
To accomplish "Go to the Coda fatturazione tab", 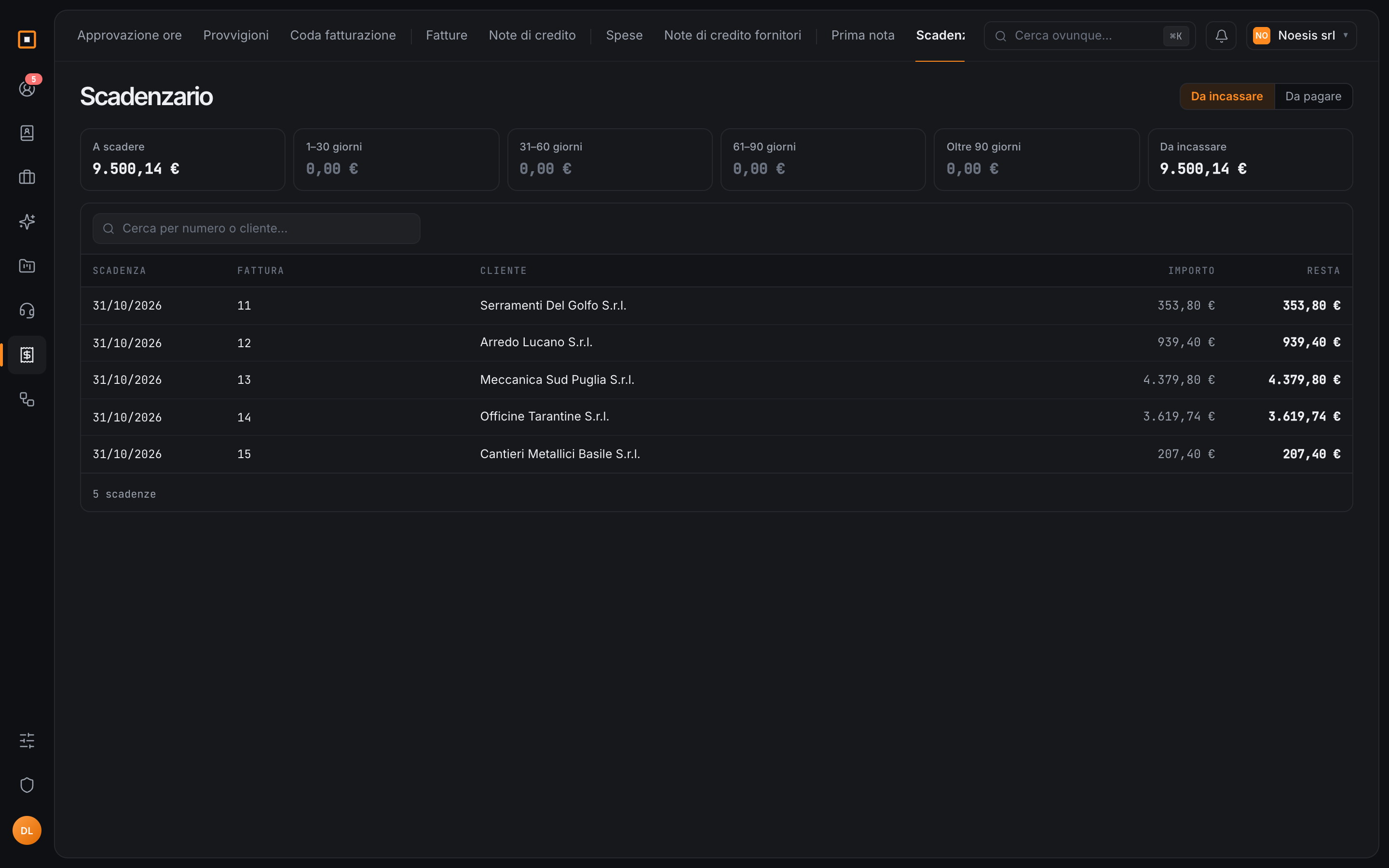I will pyautogui.click(x=342, y=36).
